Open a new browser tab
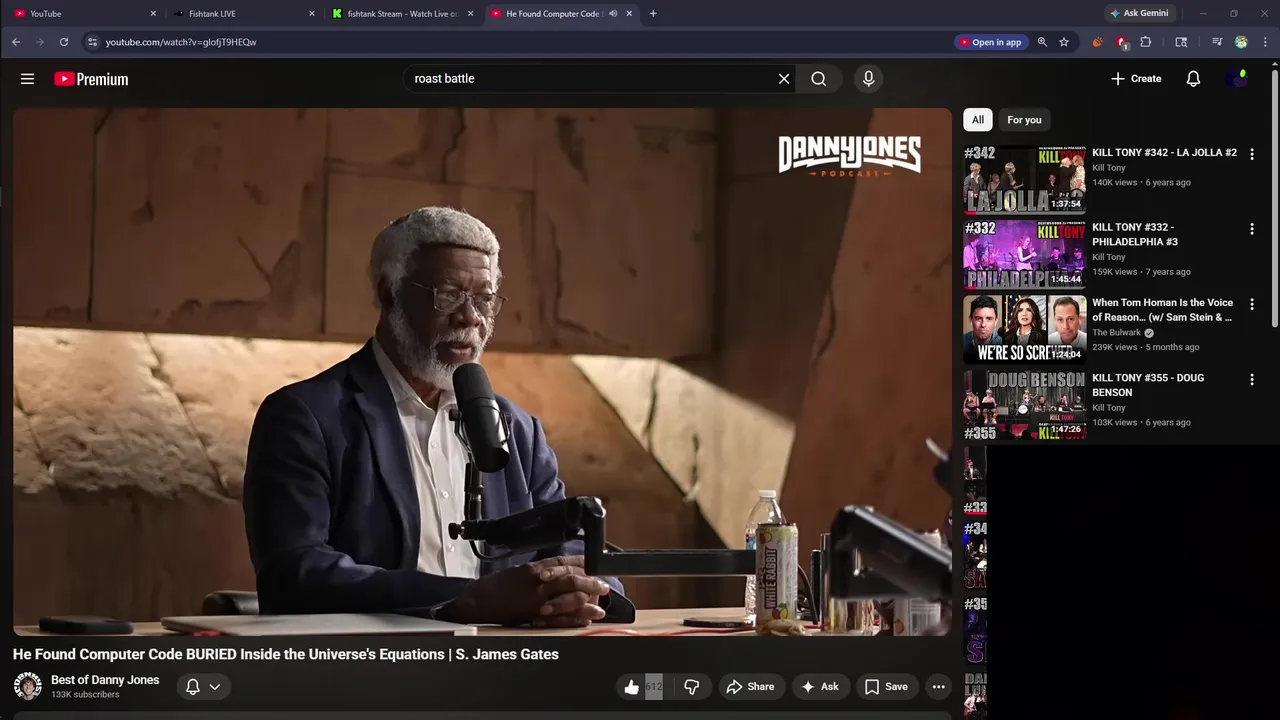Screen dimensions: 1280x720 point(653,14)
